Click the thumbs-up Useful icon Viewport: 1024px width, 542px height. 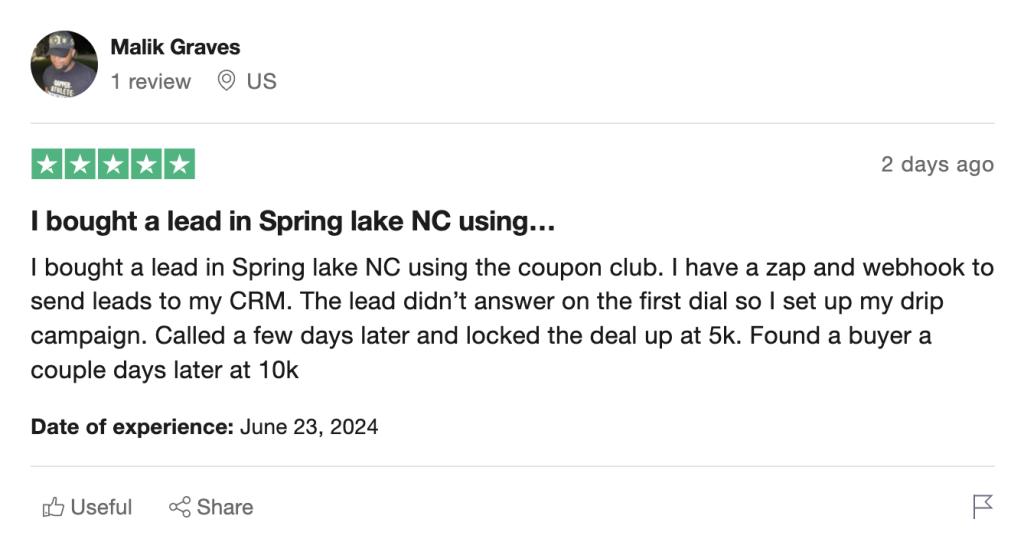pyautogui.click(x=53, y=508)
